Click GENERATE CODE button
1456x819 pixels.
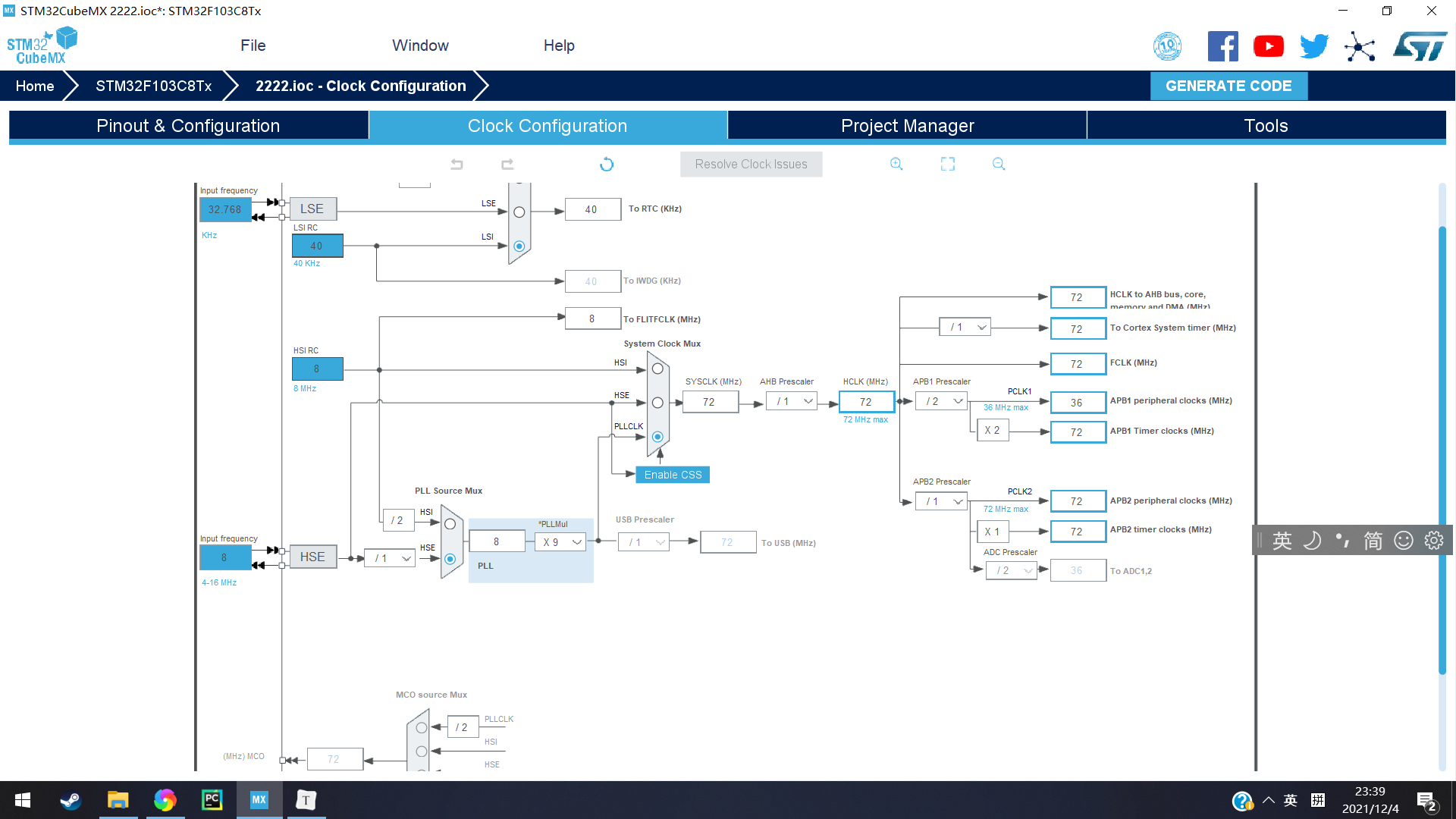tap(1228, 86)
